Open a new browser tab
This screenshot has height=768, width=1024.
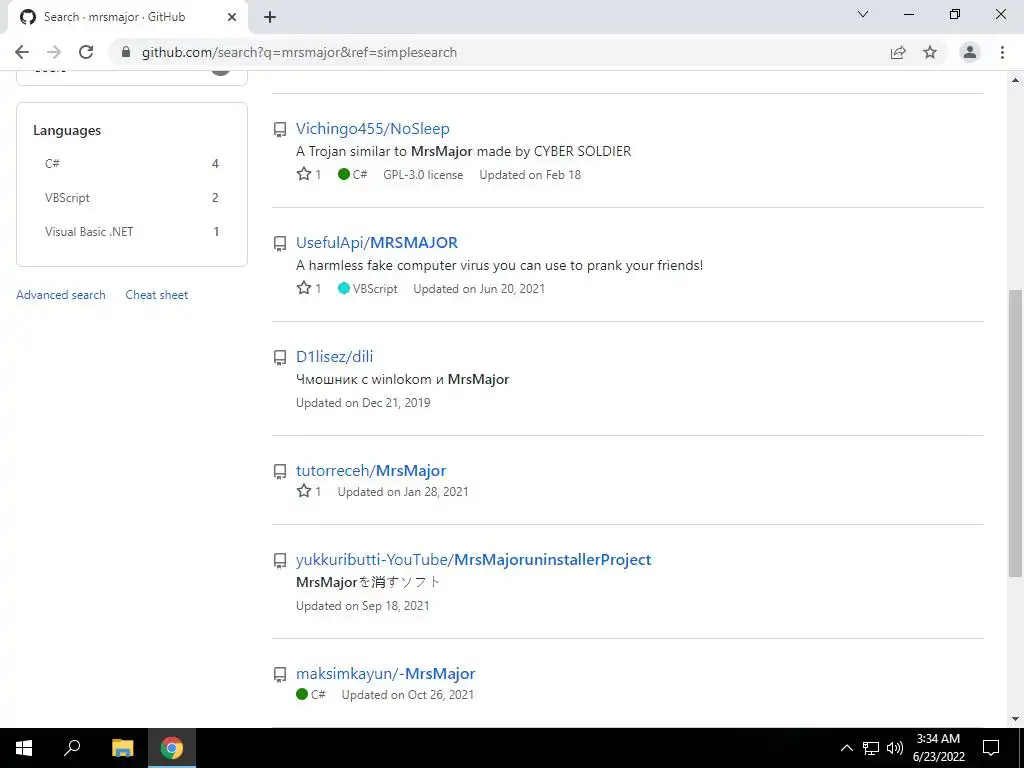tap(270, 17)
